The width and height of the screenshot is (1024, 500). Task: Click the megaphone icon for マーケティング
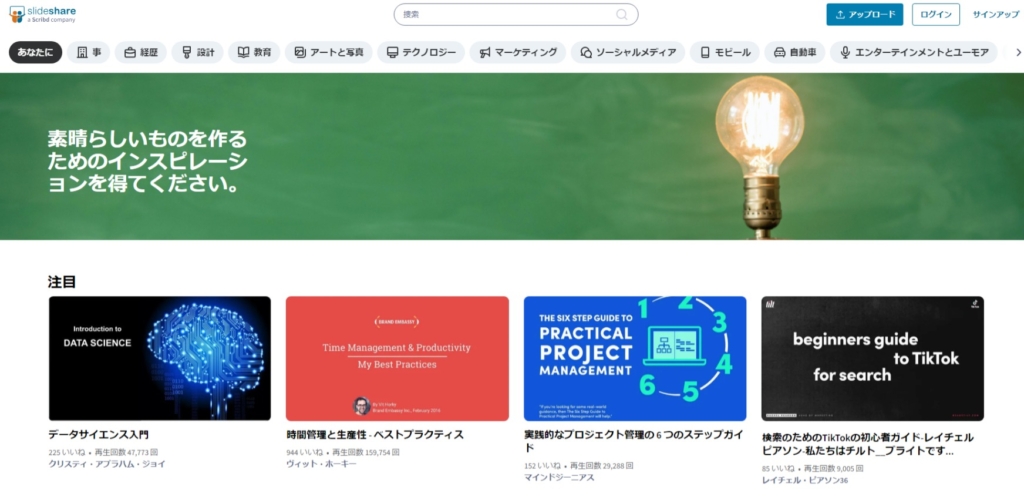(x=485, y=52)
